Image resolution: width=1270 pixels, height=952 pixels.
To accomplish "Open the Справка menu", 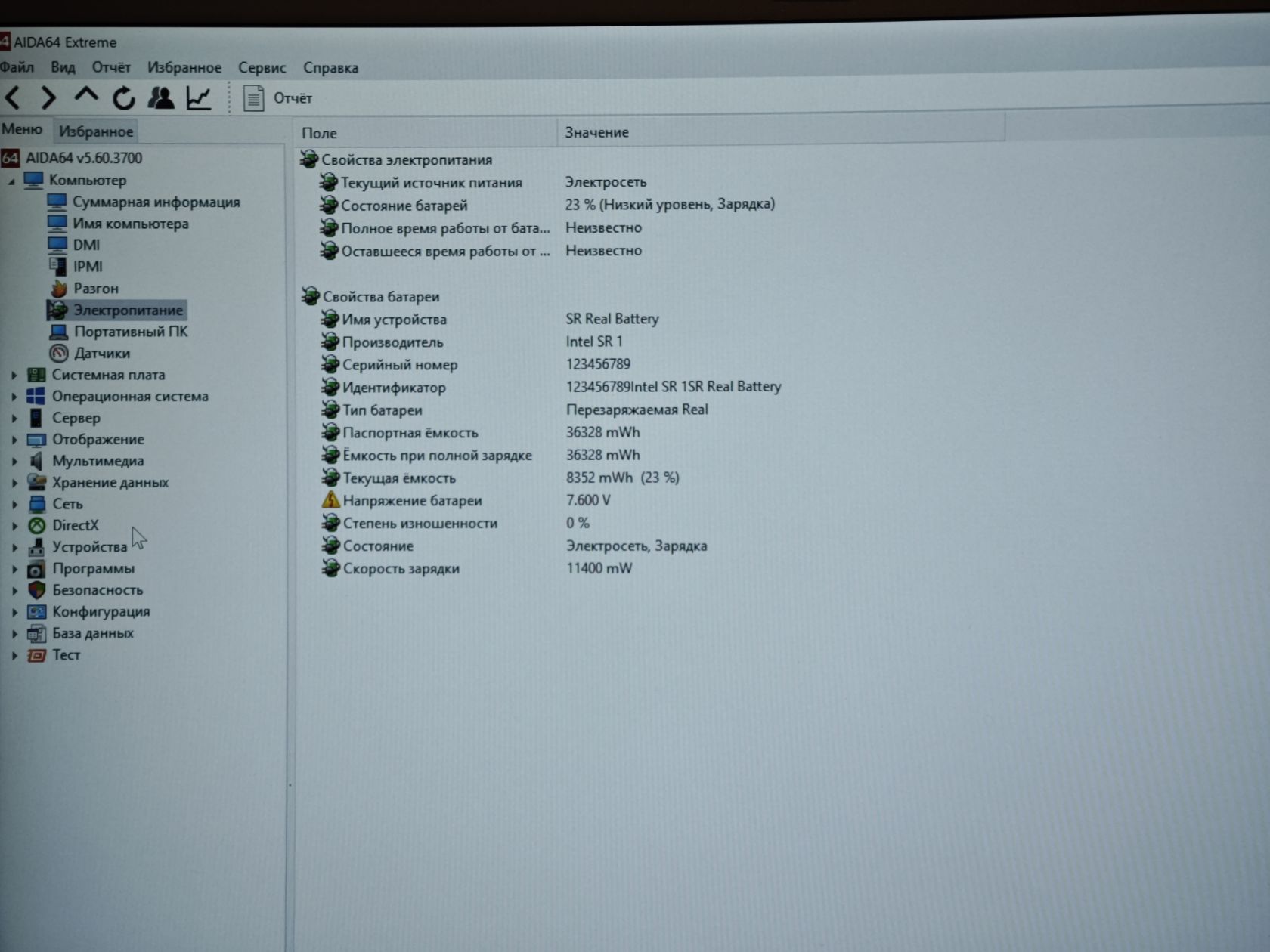I will [330, 68].
